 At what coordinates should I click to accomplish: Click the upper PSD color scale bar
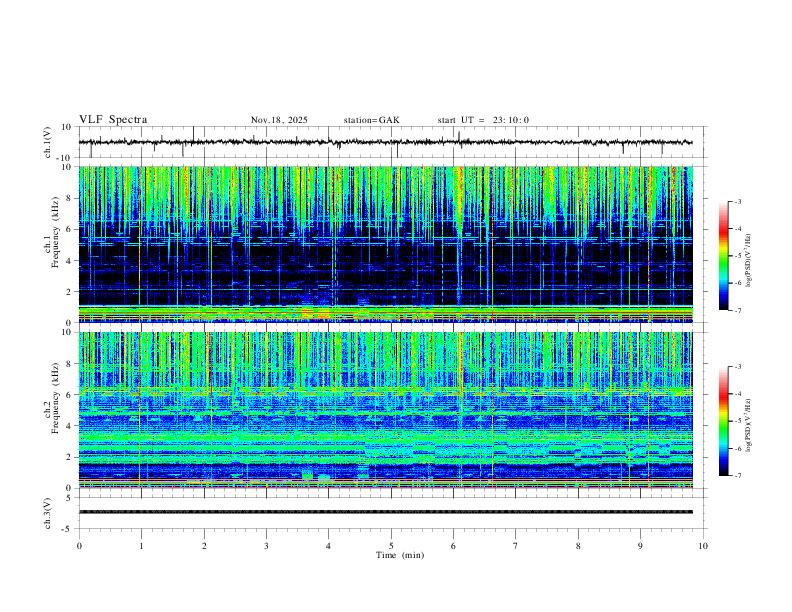click(723, 256)
